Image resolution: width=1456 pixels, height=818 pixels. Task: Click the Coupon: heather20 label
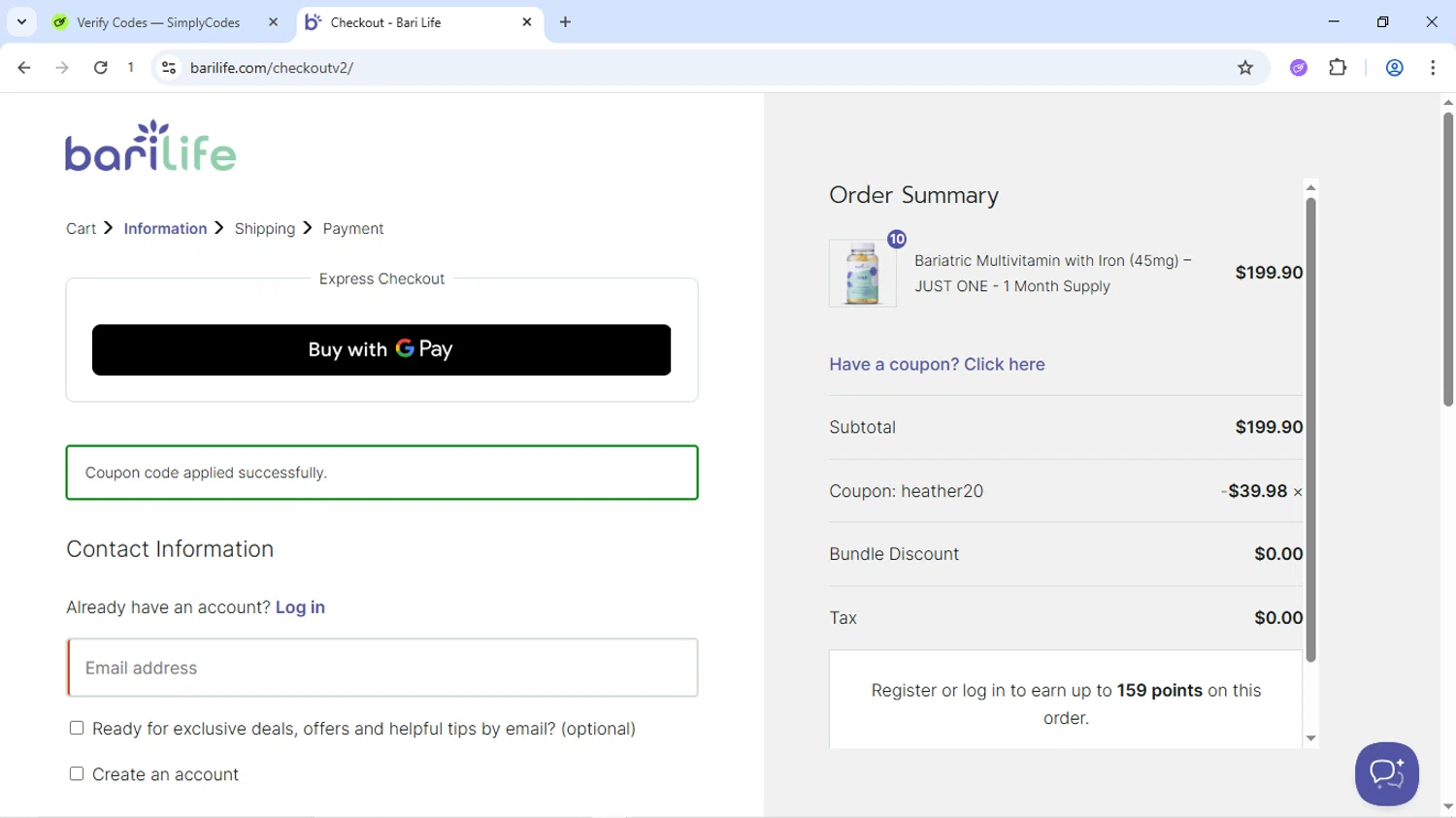[x=906, y=491]
